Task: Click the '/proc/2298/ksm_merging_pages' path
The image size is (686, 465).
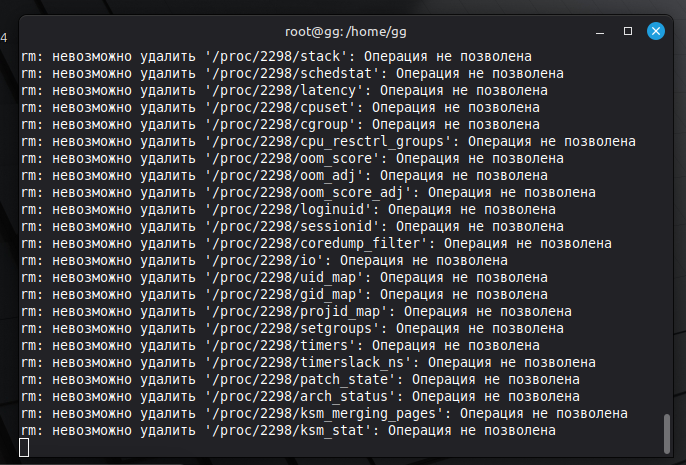Action: click(325, 414)
